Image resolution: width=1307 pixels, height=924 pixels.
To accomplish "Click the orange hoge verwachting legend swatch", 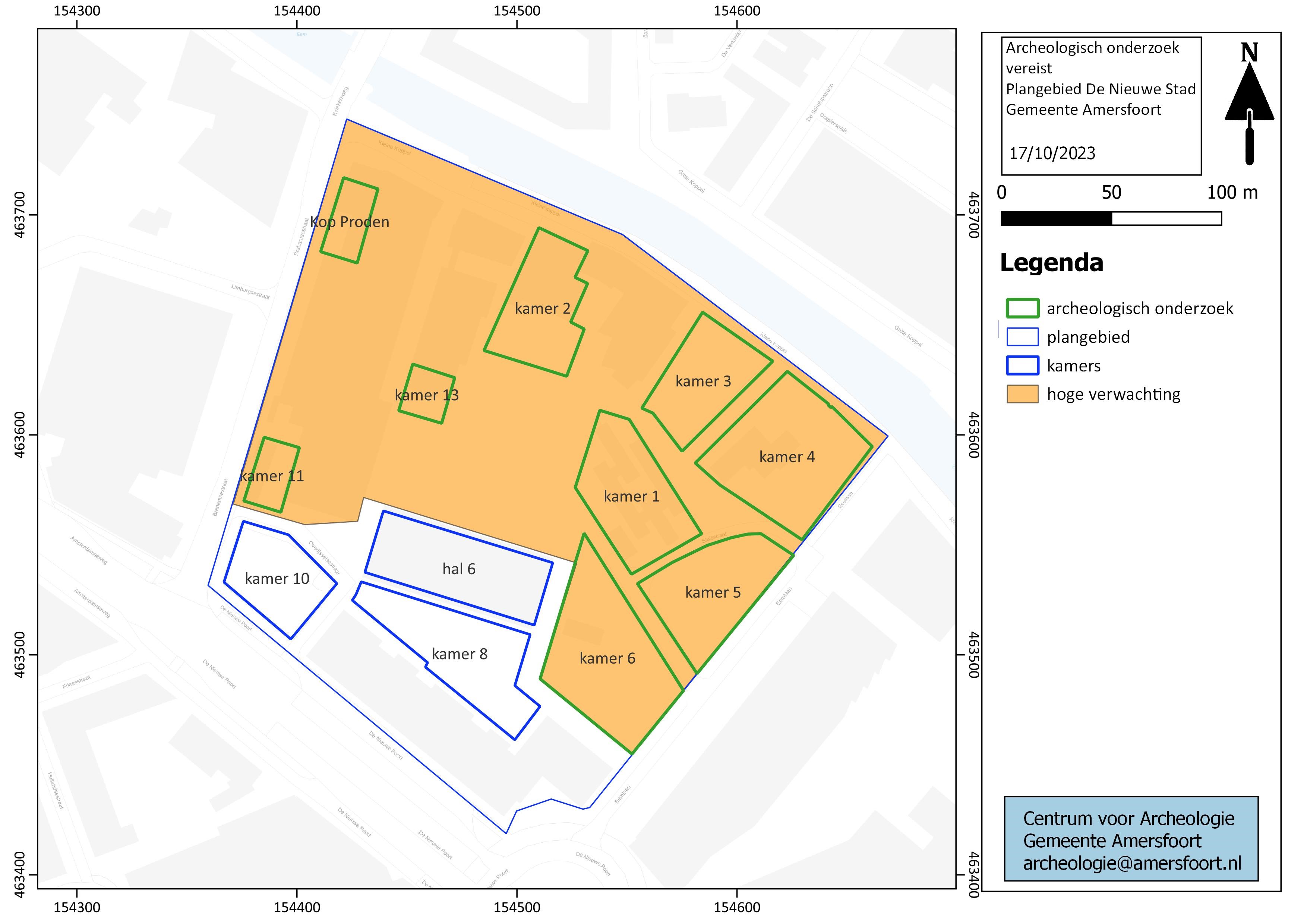I will (1022, 394).
